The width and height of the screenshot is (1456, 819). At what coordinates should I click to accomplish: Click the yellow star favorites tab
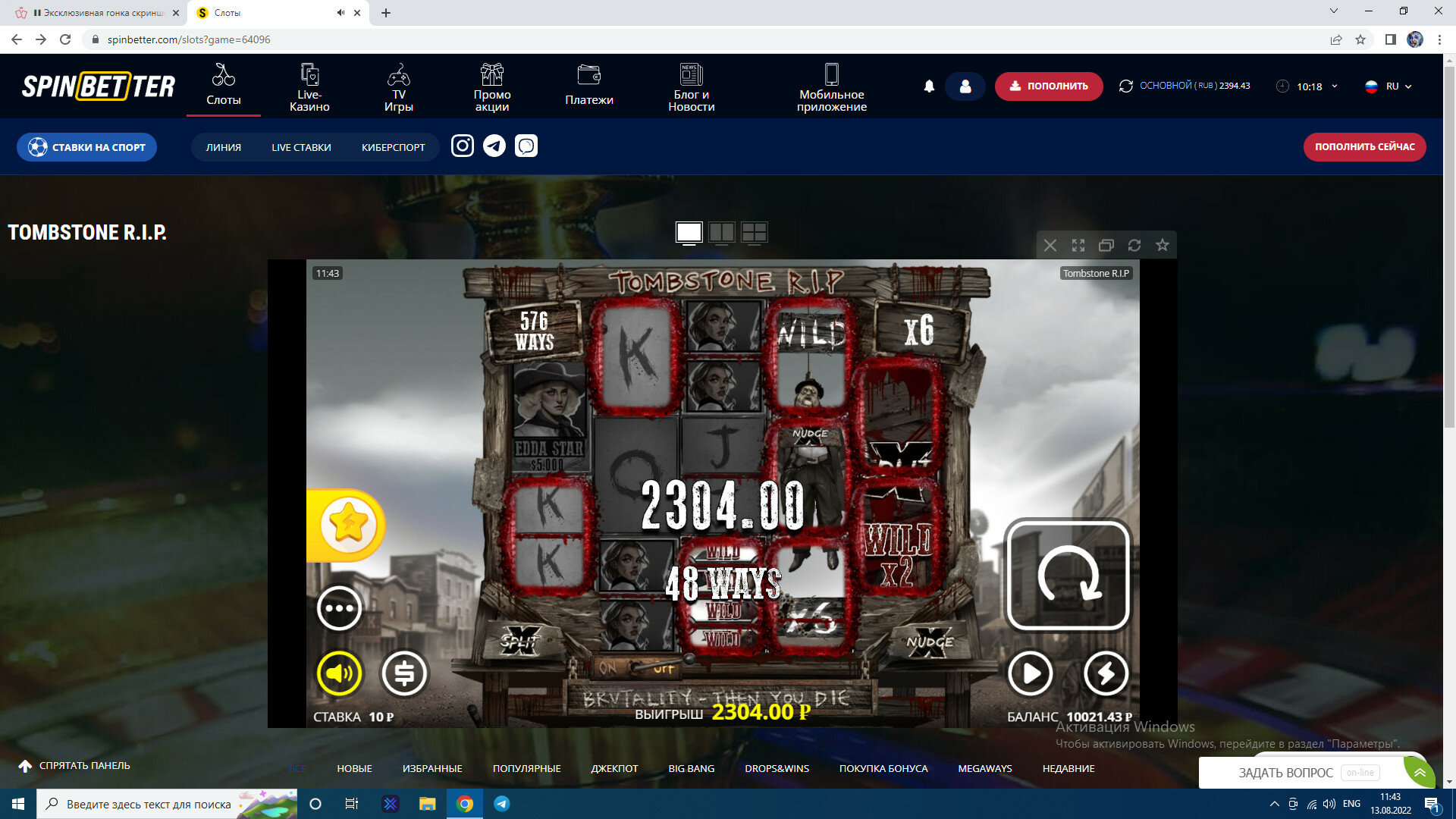[x=347, y=525]
